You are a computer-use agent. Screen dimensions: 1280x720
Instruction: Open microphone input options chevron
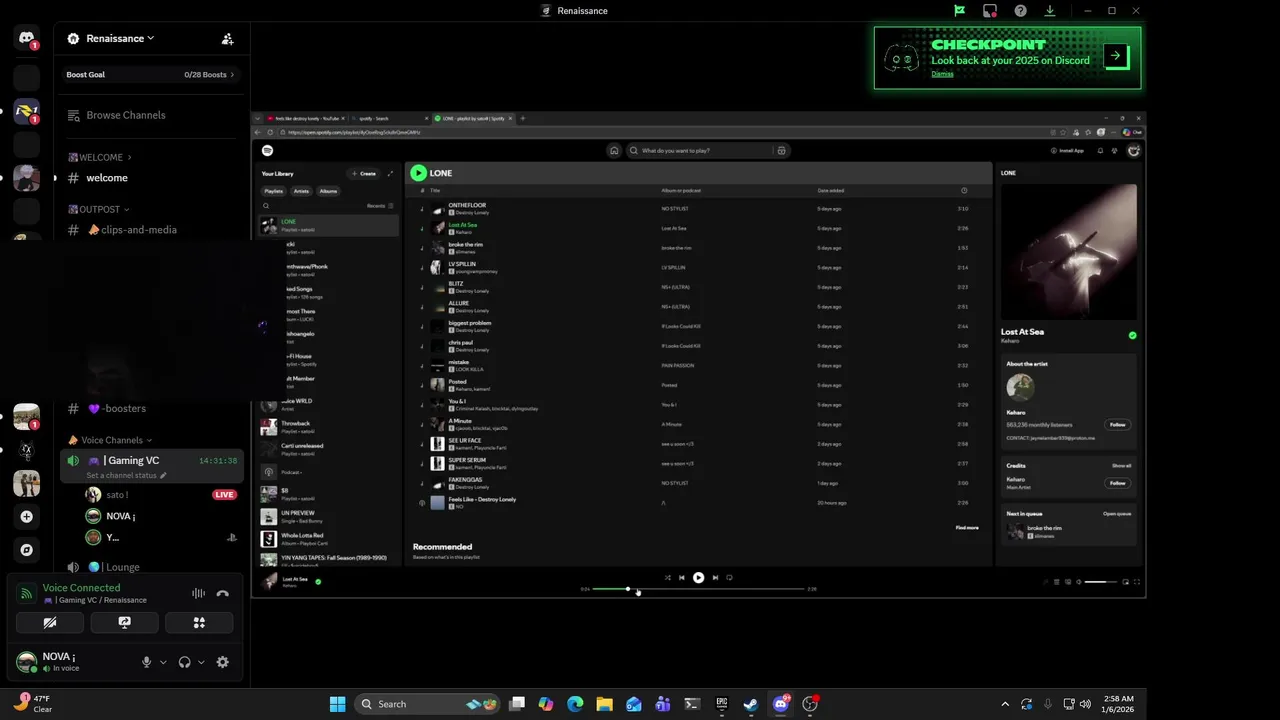[x=163, y=662]
